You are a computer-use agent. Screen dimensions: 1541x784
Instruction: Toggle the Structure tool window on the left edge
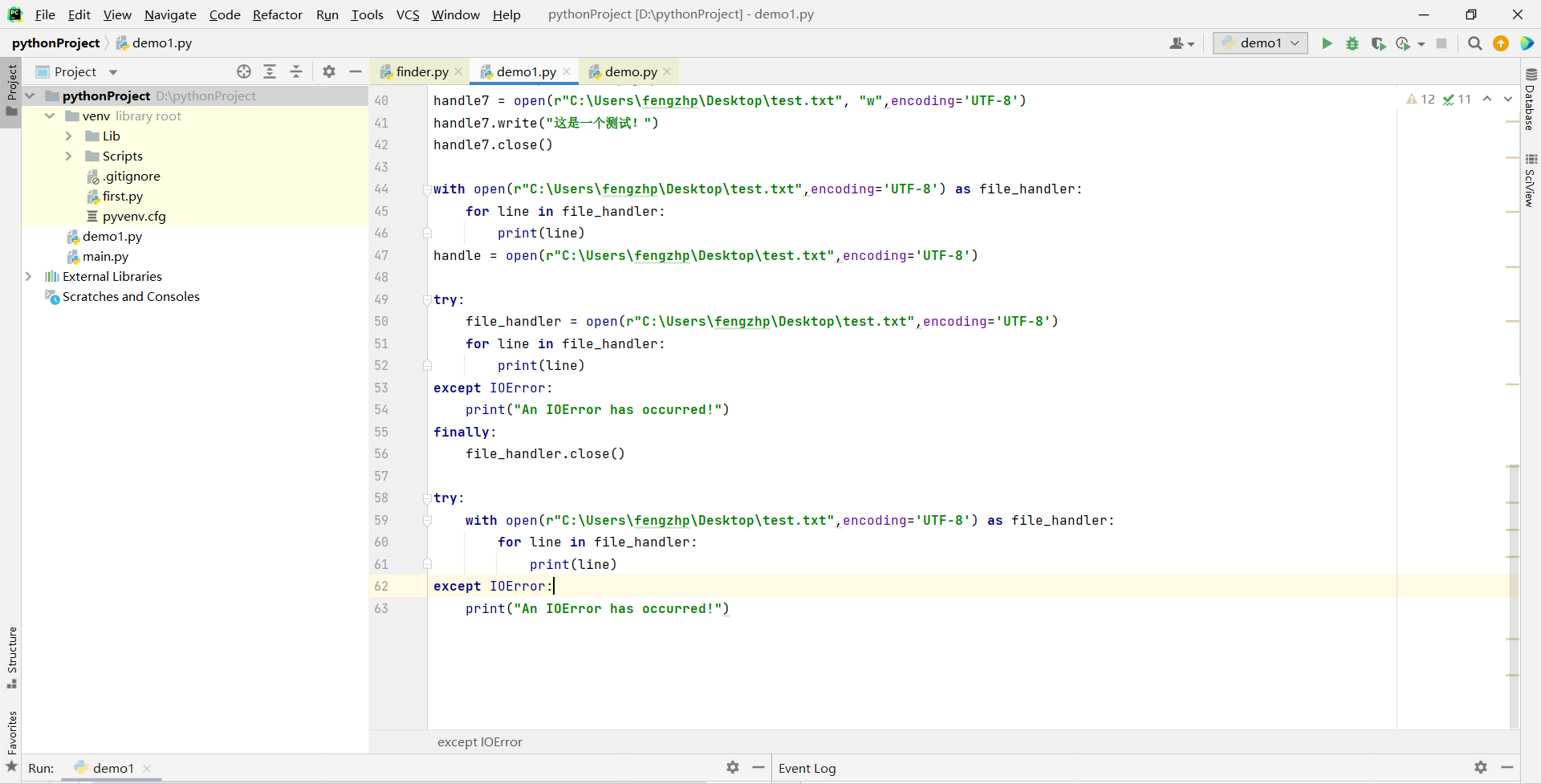tap(12, 656)
